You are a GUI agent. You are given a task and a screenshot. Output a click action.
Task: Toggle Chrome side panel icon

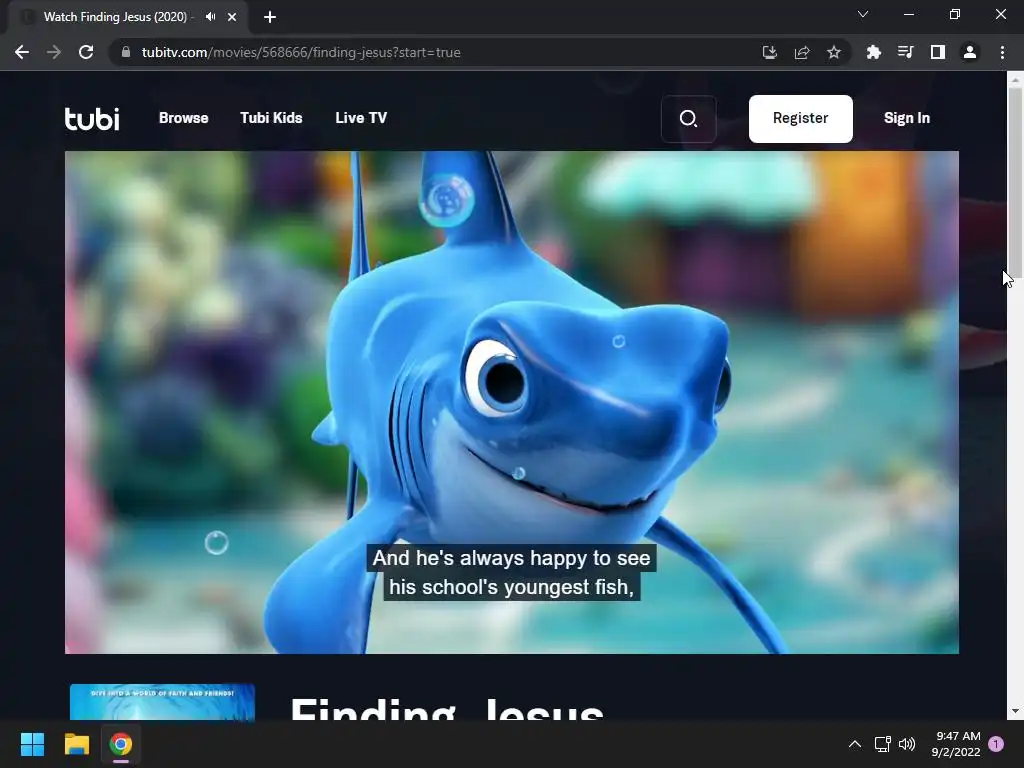point(938,52)
